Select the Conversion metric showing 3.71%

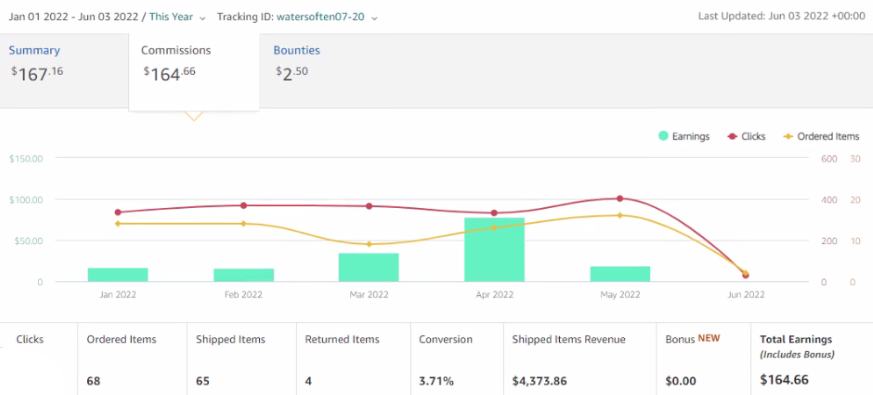(457, 359)
